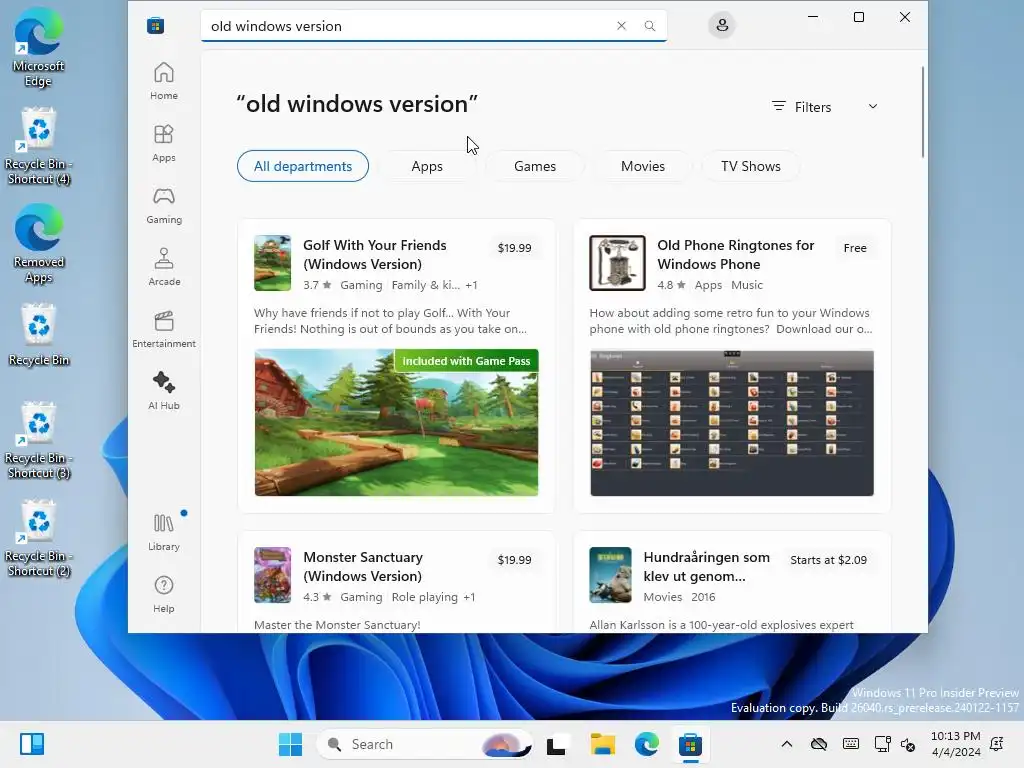Screen dimensions: 1024x768
Task: Select the TV Shows department tab
Action: (x=751, y=166)
